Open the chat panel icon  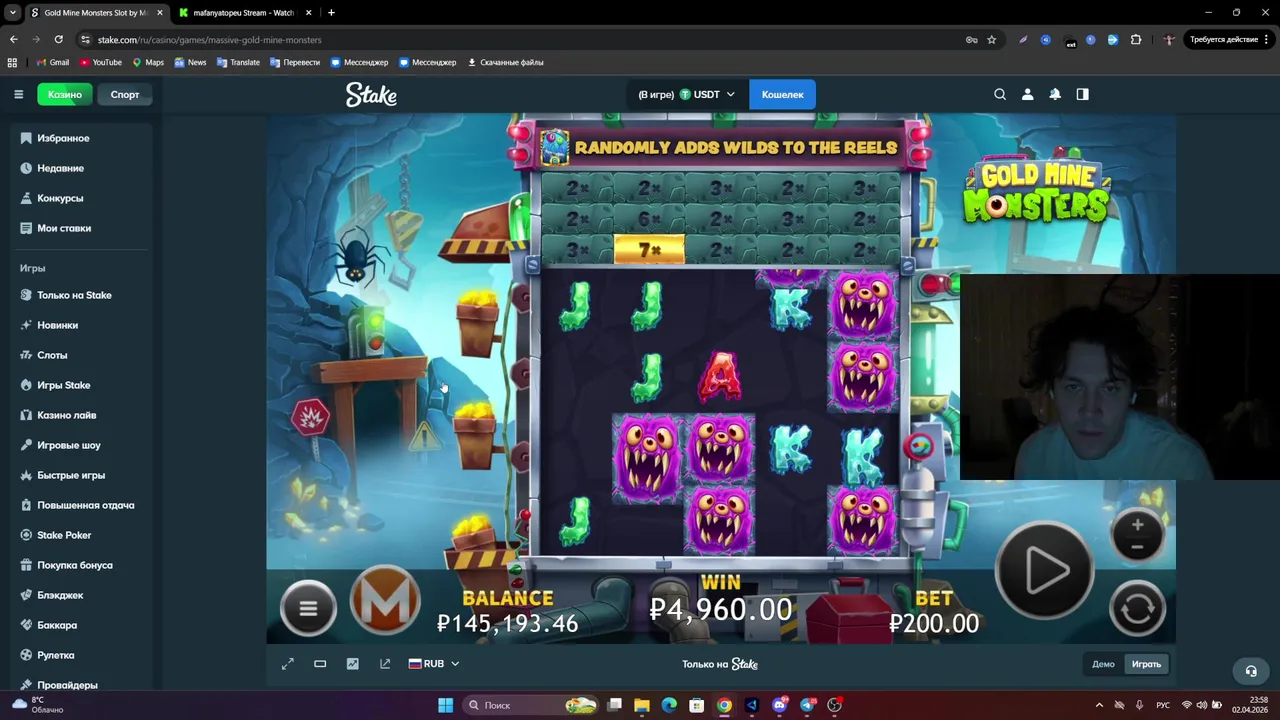coord(1082,94)
